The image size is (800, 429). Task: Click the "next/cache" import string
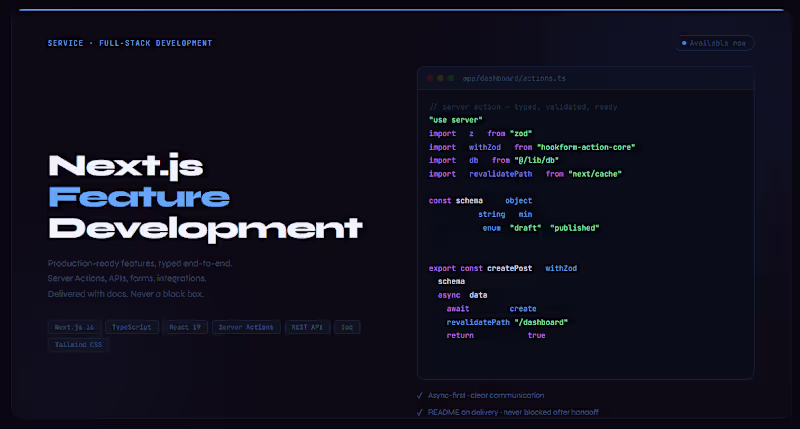point(595,174)
